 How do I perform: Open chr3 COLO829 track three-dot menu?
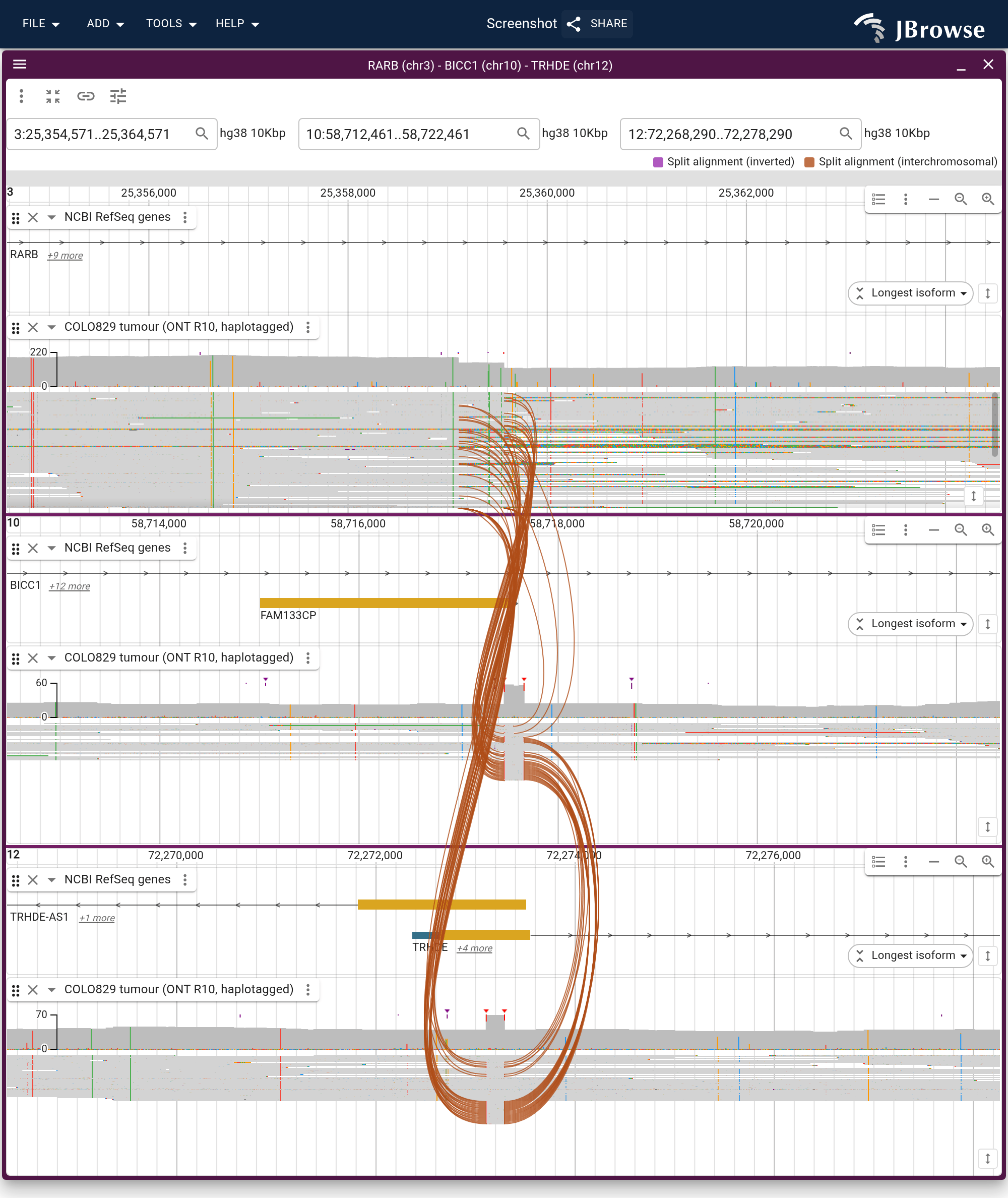(x=308, y=328)
